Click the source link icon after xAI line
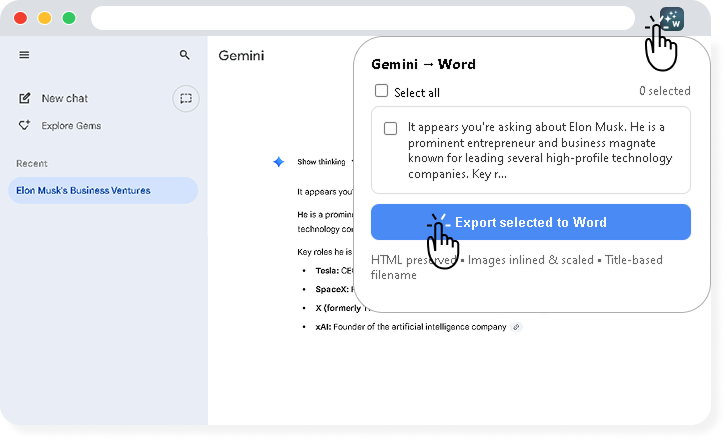Image resolution: width=727 pixels, height=441 pixels. tap(516, 327)
